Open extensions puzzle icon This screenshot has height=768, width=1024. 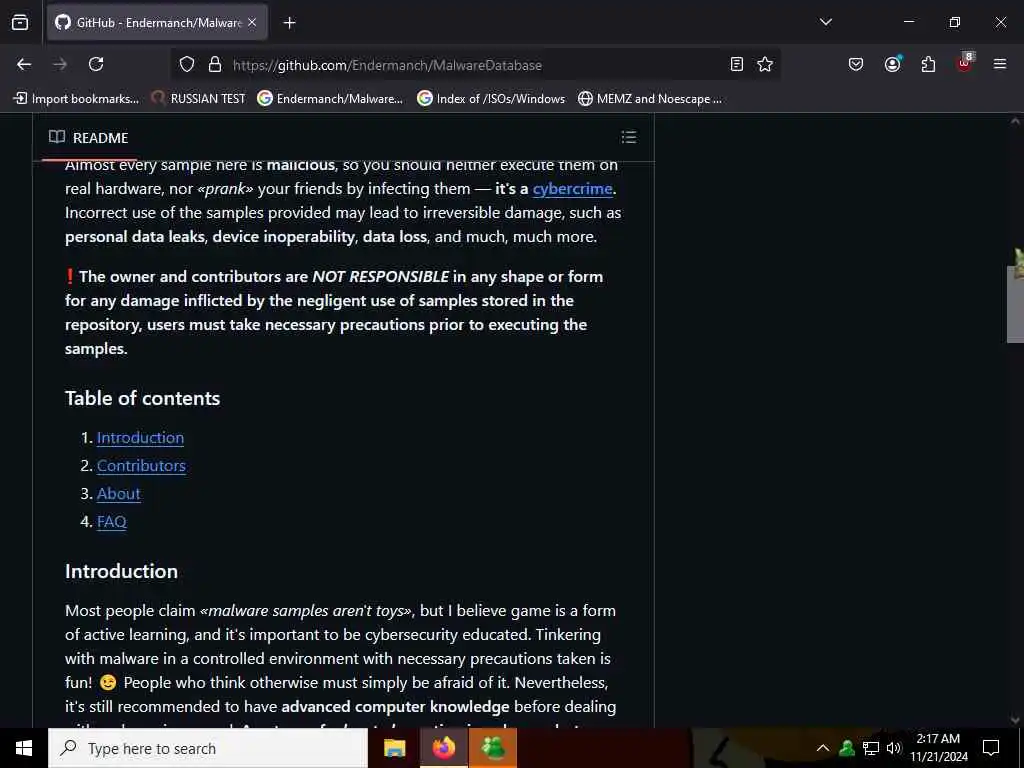[928, 64]
